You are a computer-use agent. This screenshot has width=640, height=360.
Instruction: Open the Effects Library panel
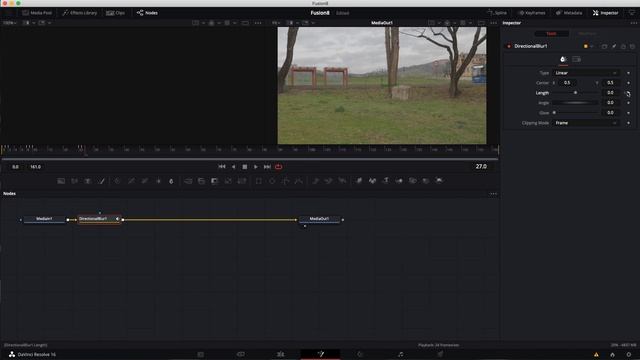point(80,13)
